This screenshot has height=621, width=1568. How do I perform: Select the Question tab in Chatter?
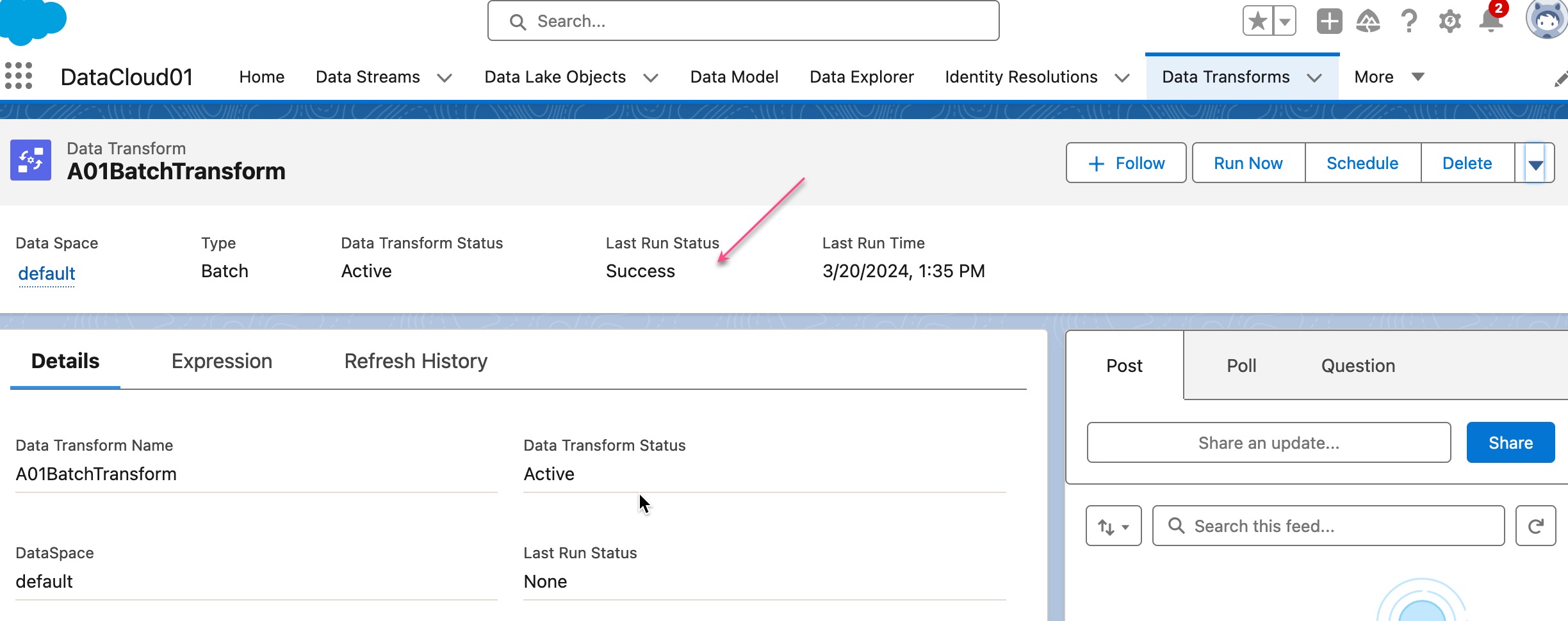point(1358,366)
